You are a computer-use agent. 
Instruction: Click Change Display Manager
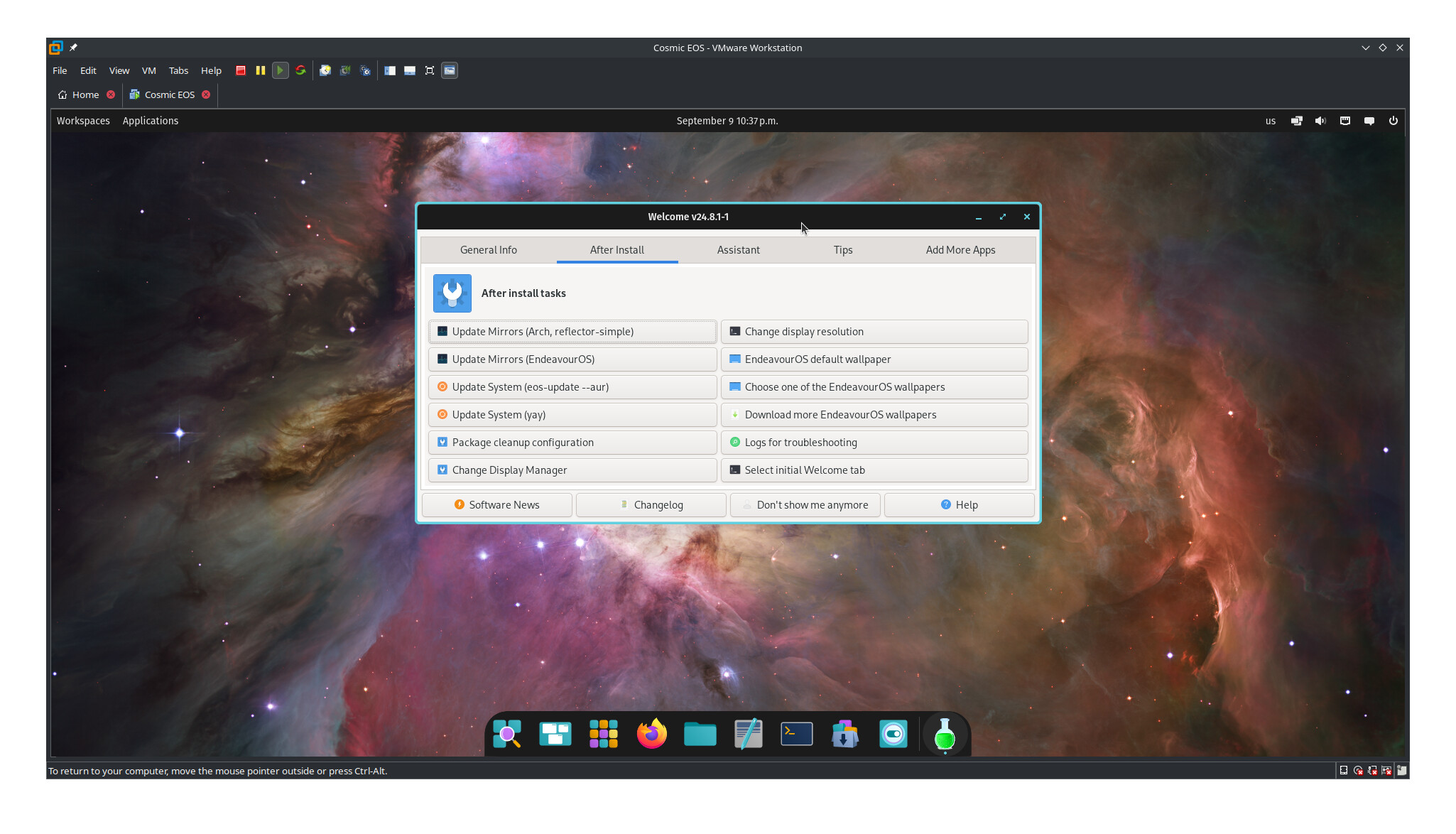point(572,470)
